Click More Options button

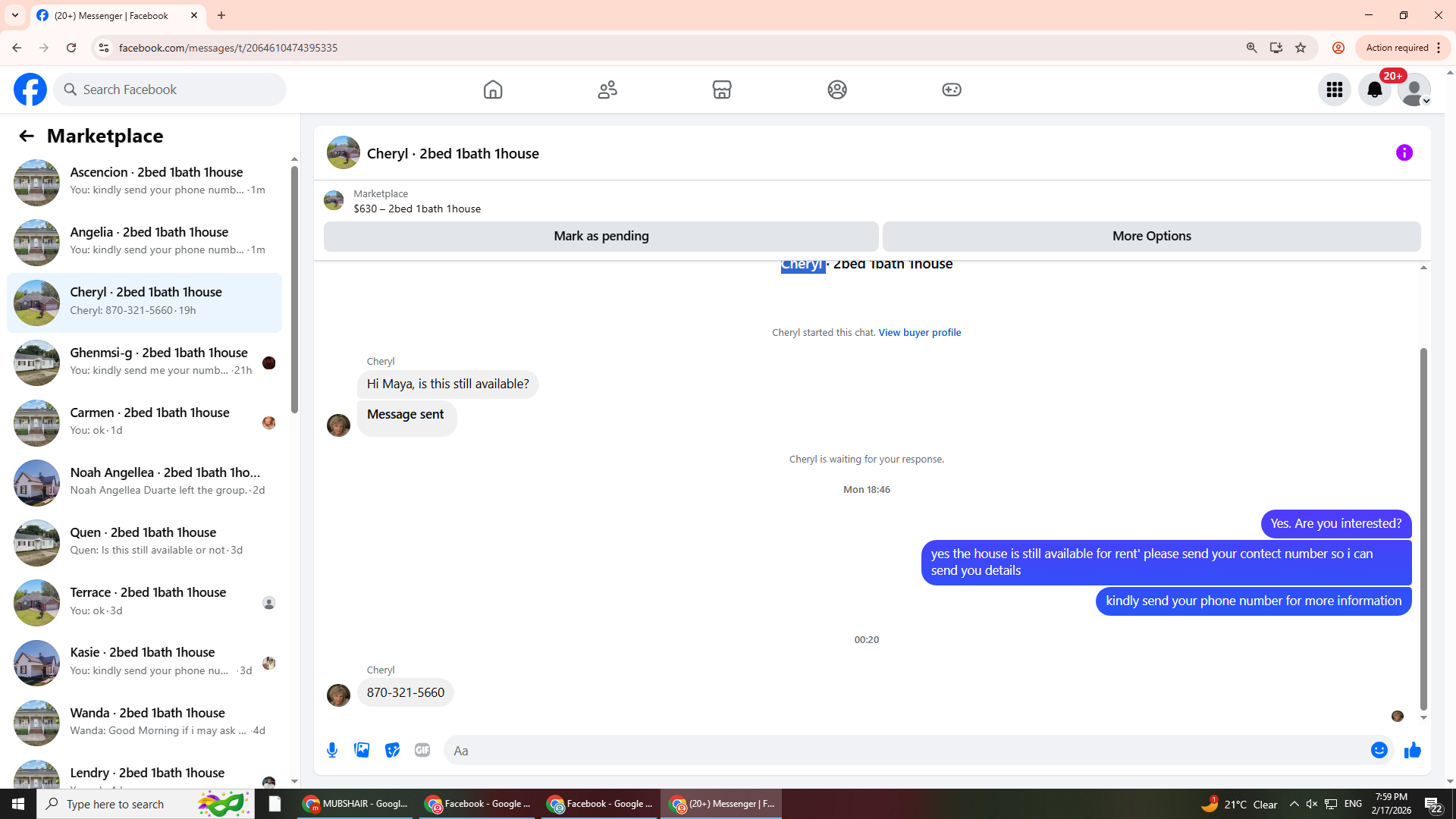click(1151, 236)
